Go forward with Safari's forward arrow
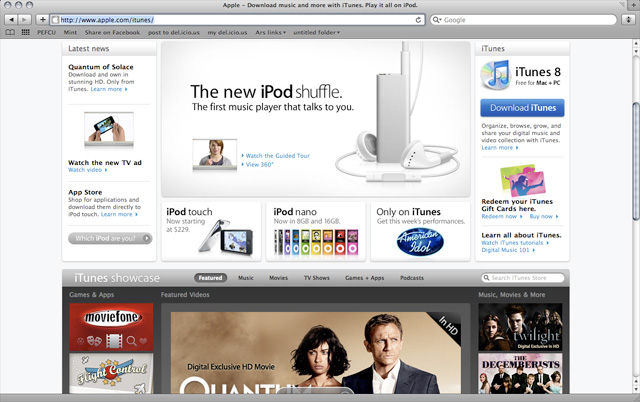The height and width of the screenshot is (402, 640). 24,20
